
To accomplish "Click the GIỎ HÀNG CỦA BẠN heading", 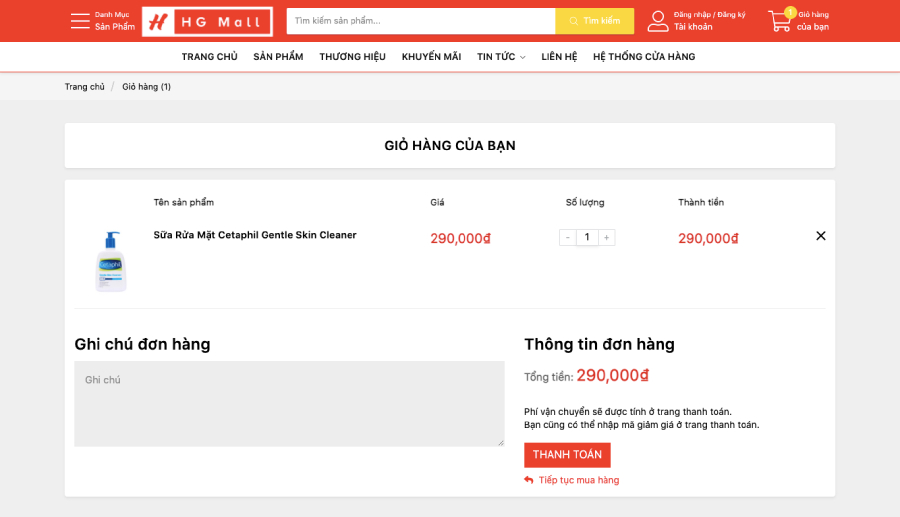I will pyautogui.click(x=450, y=146).
